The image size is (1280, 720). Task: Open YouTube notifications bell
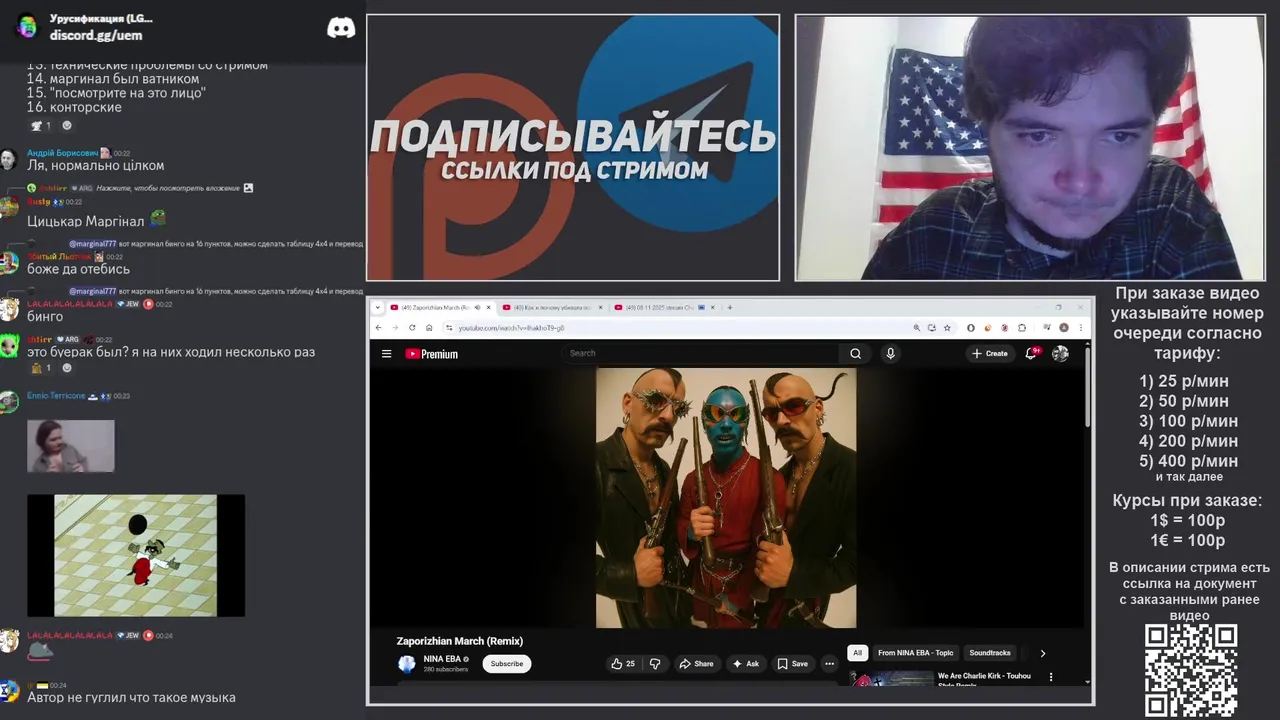pyautogui.click(x=1031, y=353)
